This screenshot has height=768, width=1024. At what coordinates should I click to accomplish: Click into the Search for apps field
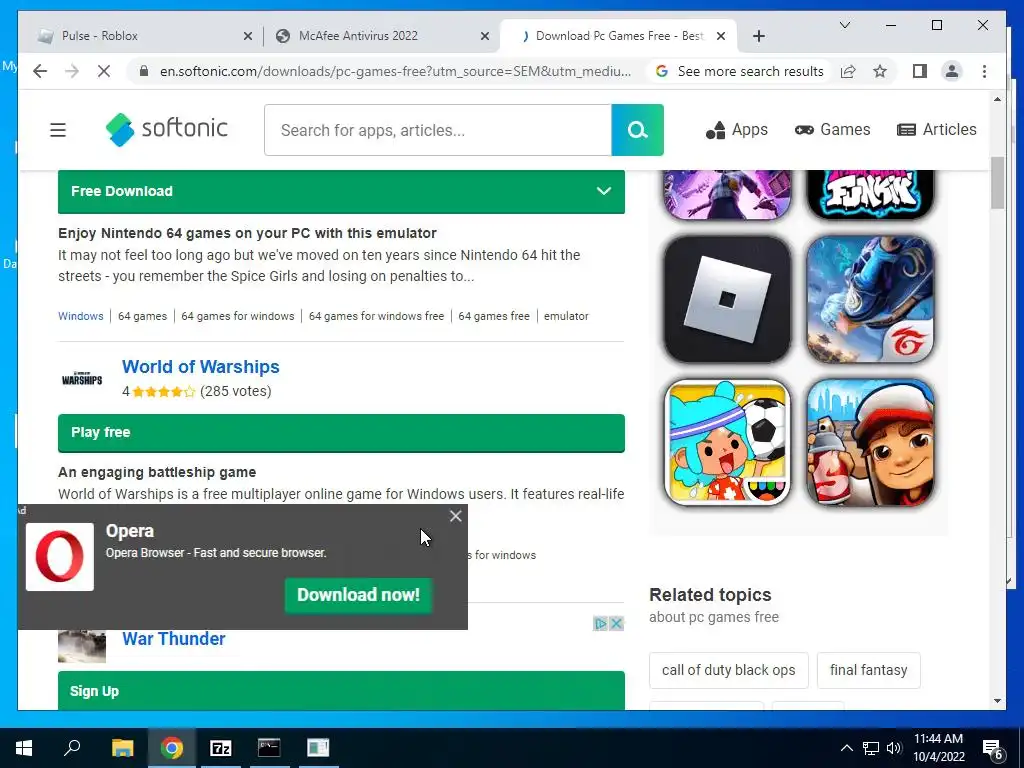438,130
